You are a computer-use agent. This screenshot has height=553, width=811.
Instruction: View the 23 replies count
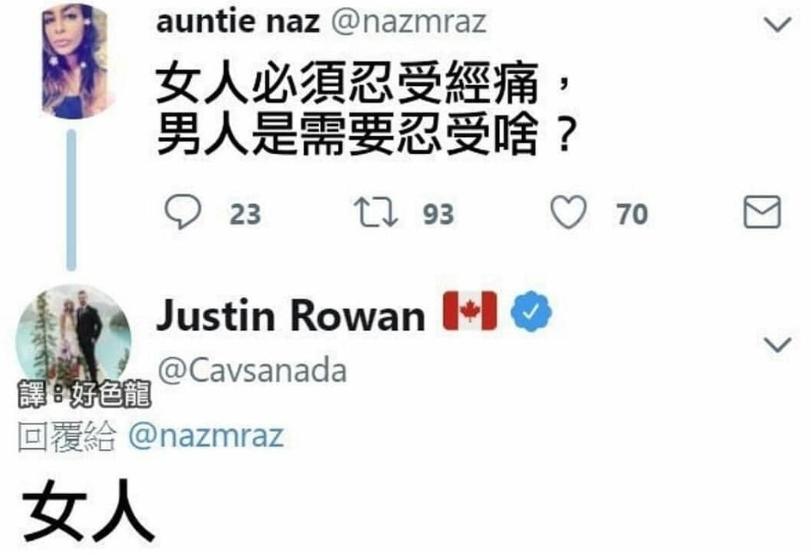245,214
